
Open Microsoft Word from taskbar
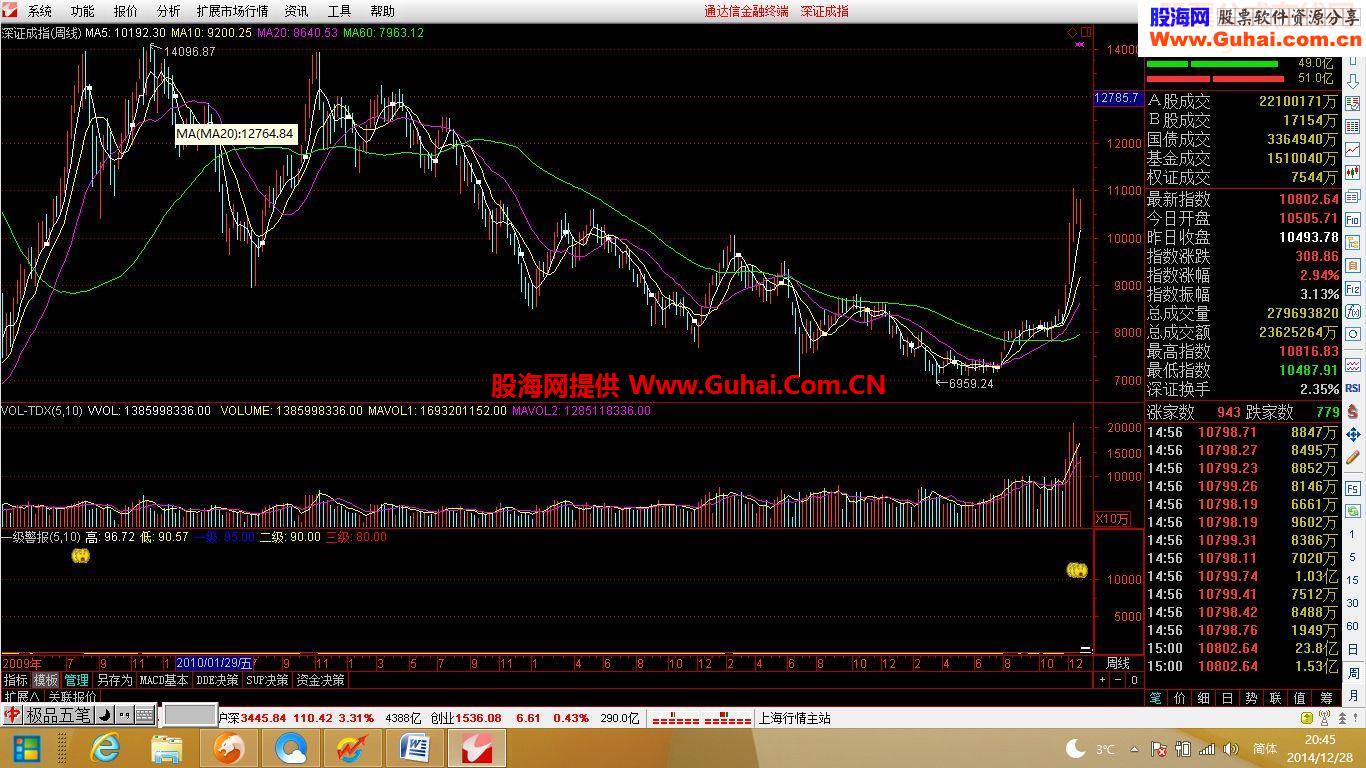click(414, 748)
